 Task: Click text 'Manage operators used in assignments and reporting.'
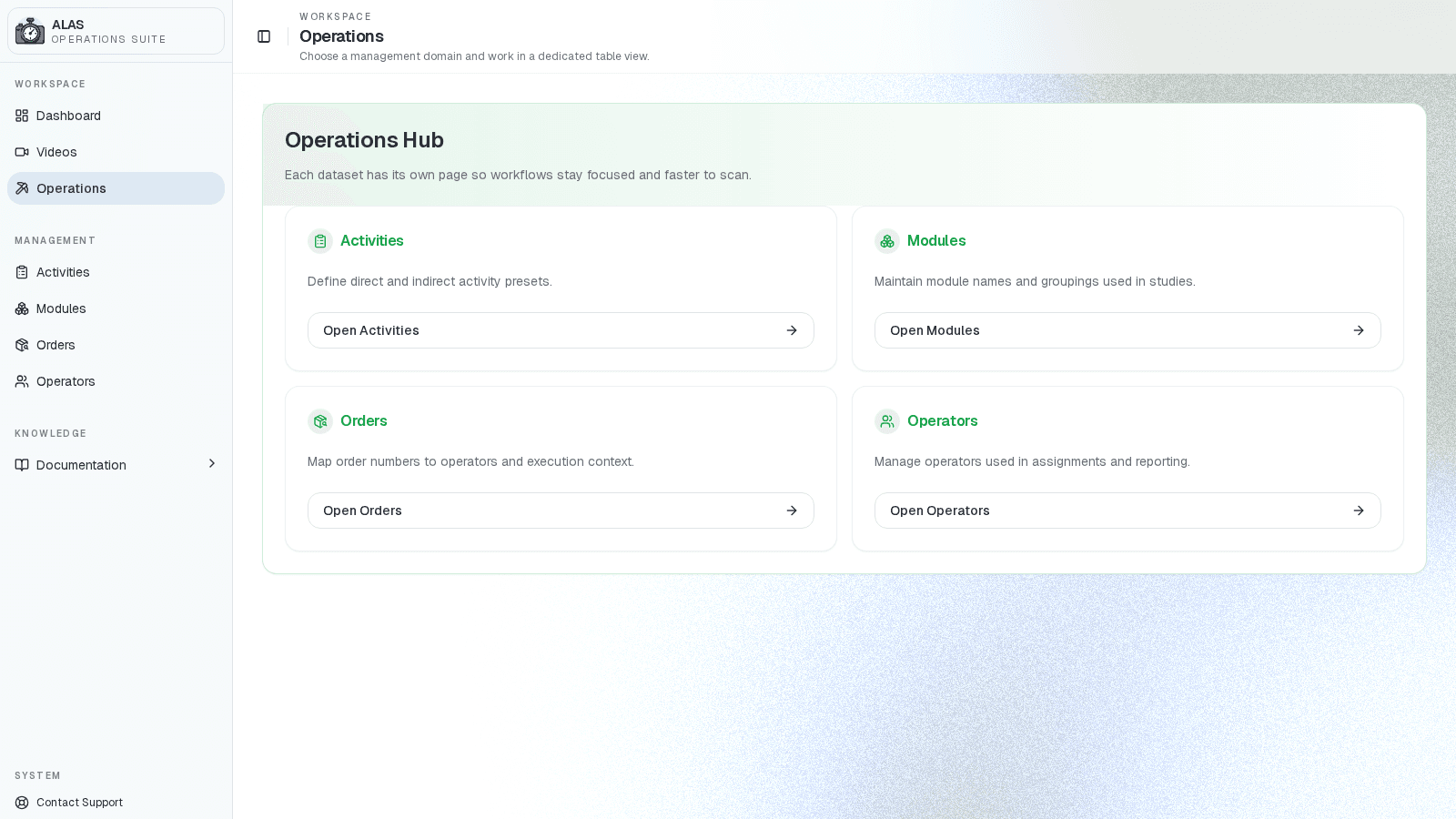pos(1032,461)
